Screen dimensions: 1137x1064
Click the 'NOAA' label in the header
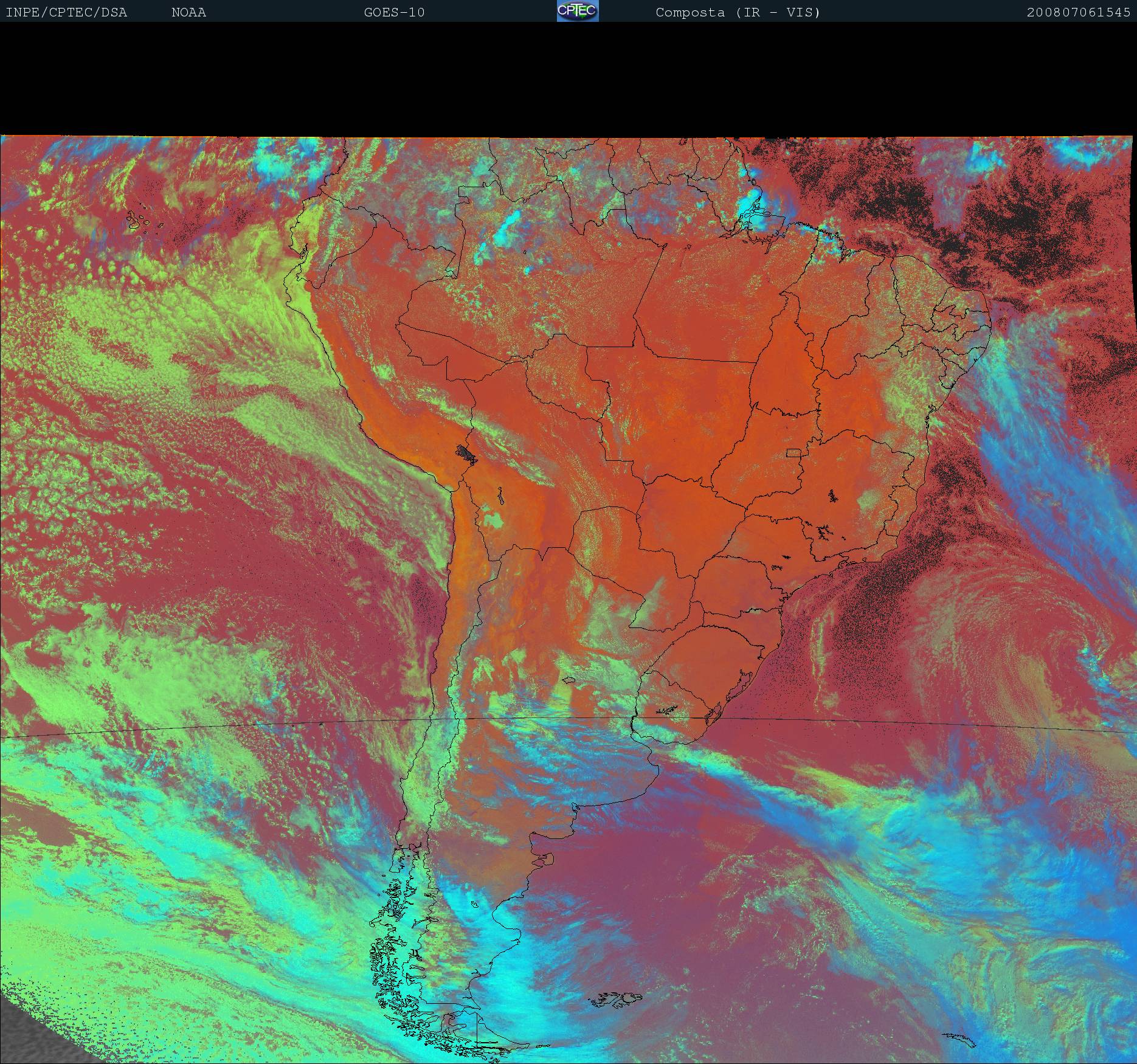(x=188, y=12)
